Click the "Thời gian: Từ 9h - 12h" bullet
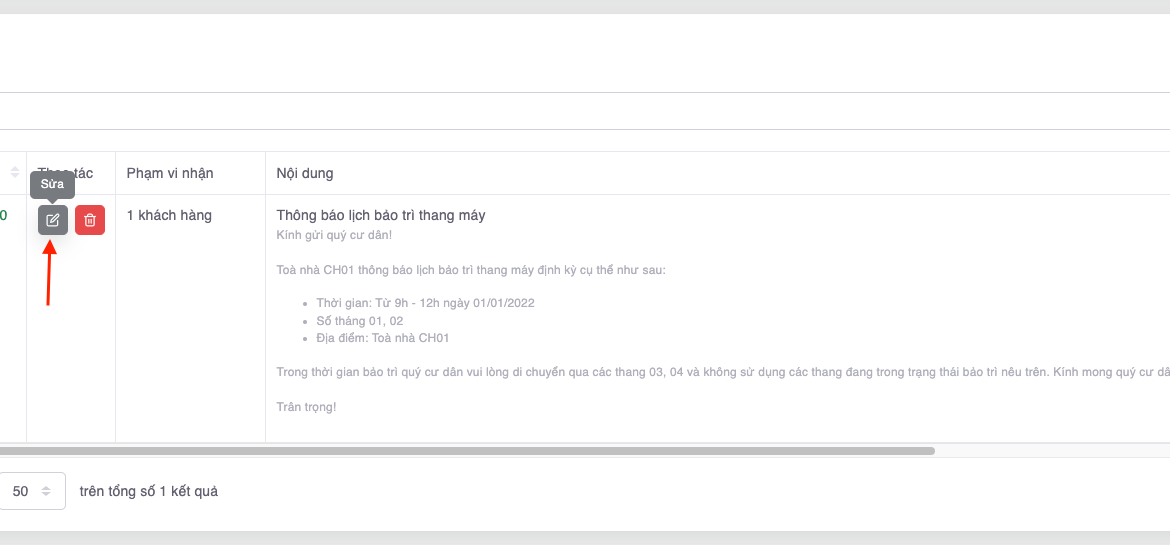 [425, 303]
